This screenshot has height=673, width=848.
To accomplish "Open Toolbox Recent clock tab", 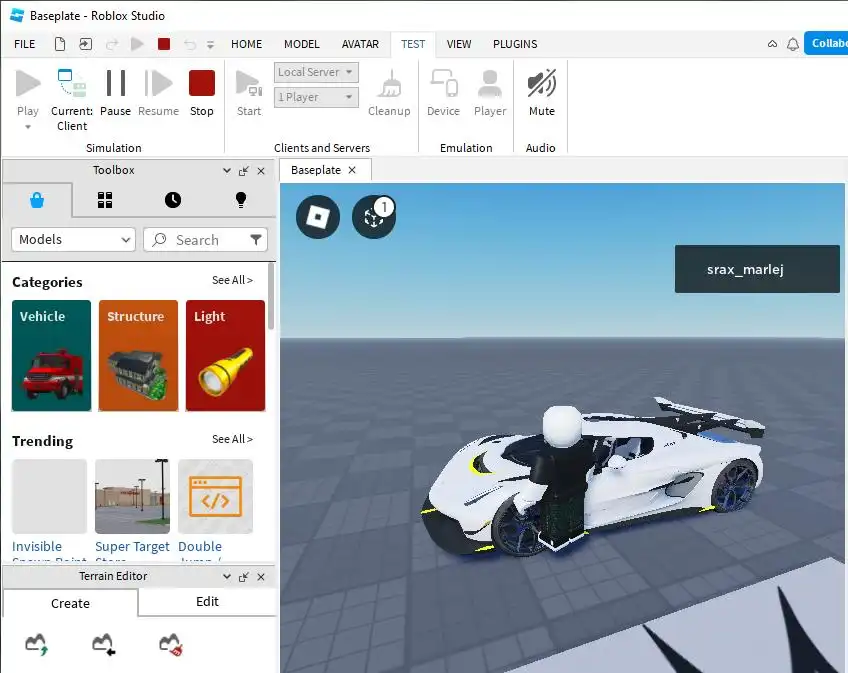I will click(173, 200).
